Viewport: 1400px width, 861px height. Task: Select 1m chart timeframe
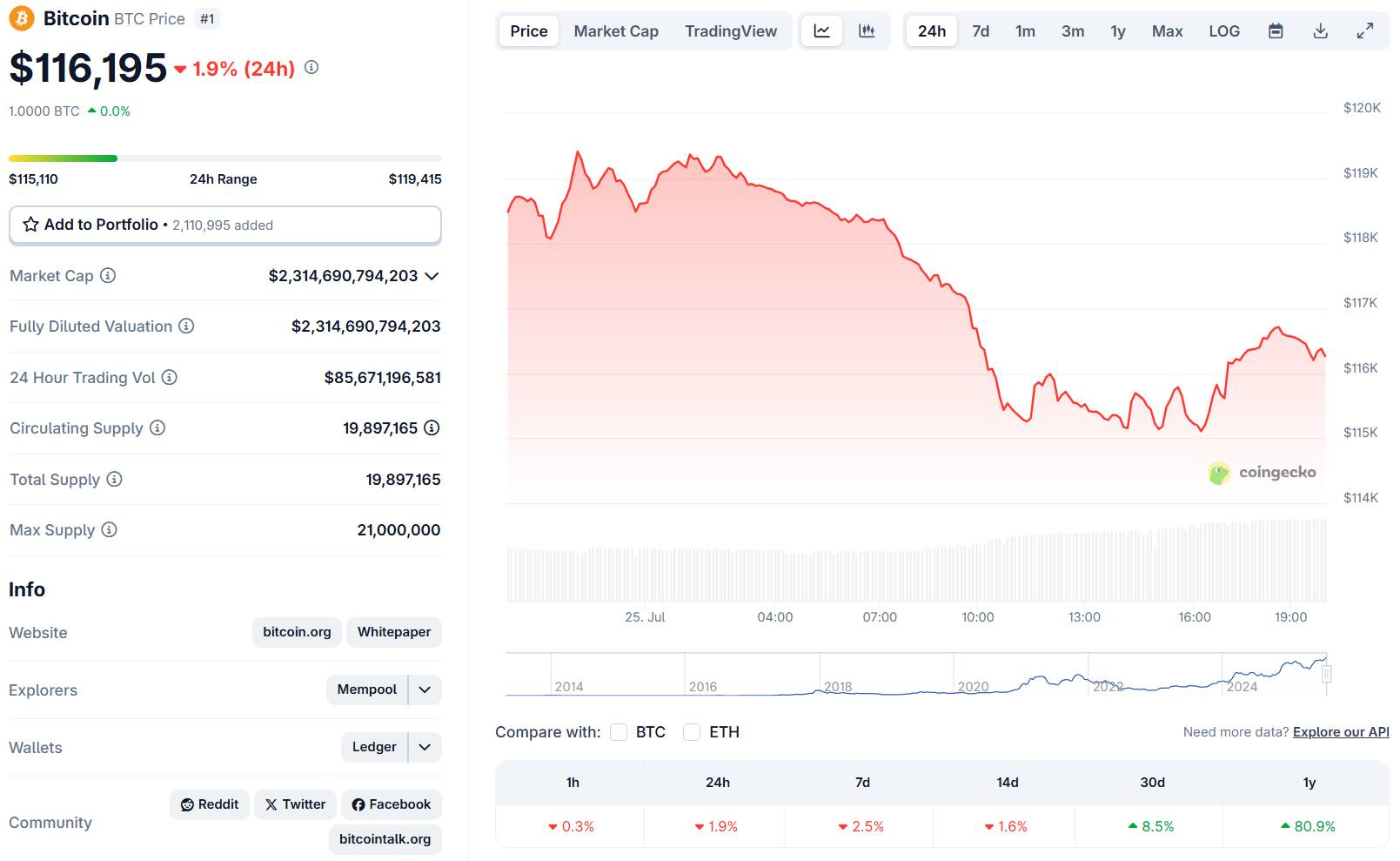click(1025, 30)
